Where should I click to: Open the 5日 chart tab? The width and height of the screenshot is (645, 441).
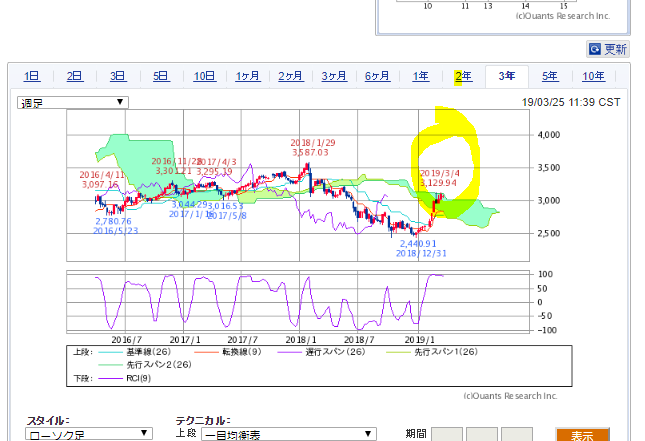coord(161,76)
